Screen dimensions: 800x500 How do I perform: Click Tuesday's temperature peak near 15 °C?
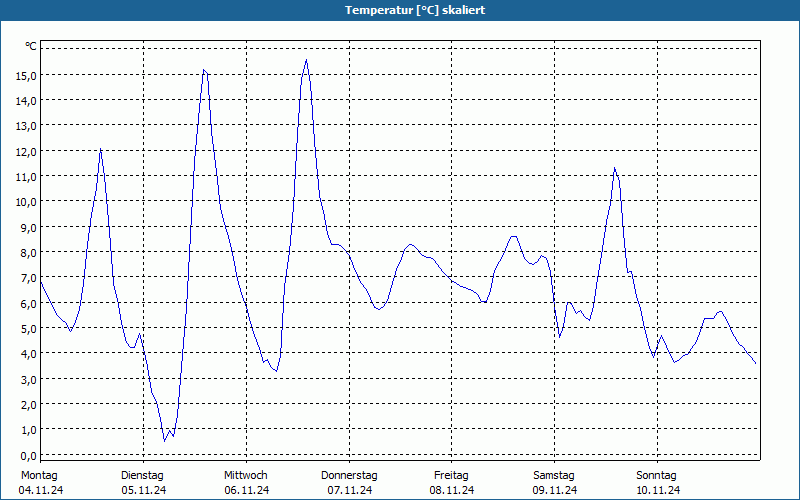tap(204, 70)
